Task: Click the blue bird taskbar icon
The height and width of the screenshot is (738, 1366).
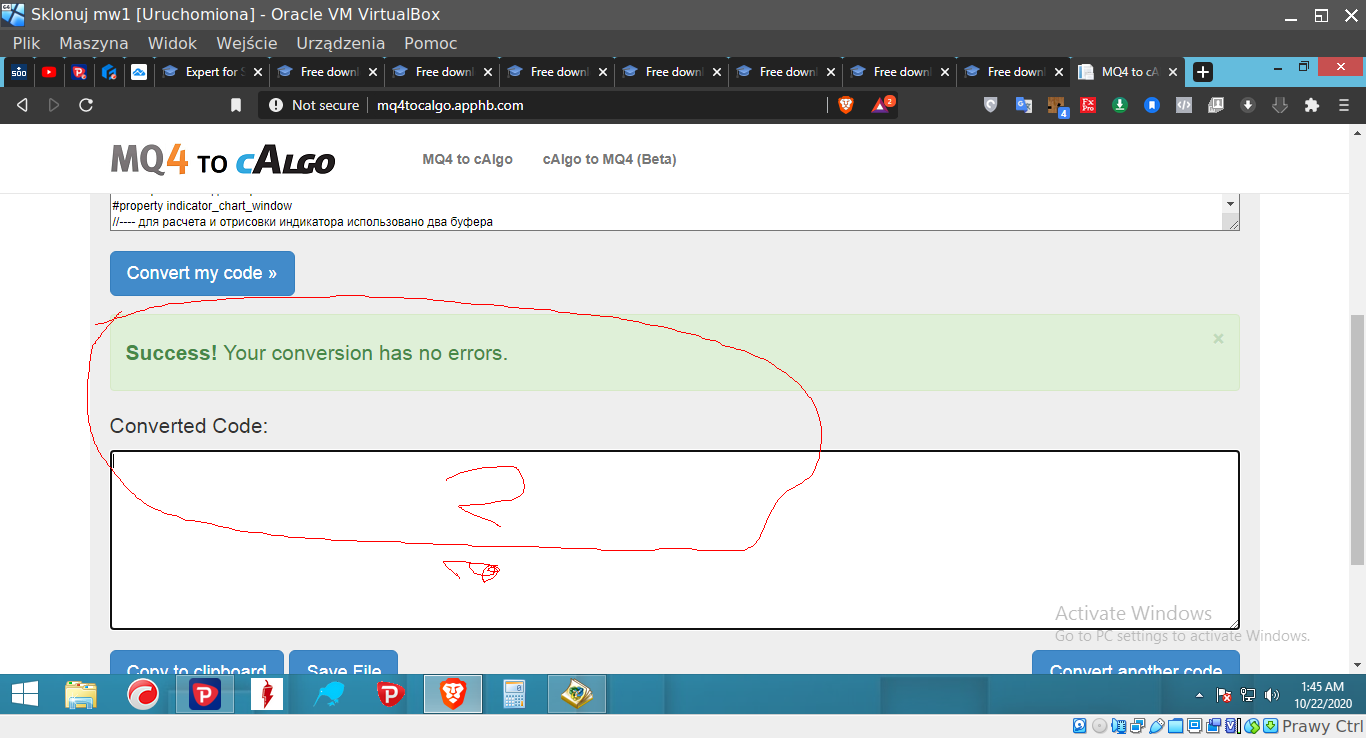Action: click(x=329, y=694)
